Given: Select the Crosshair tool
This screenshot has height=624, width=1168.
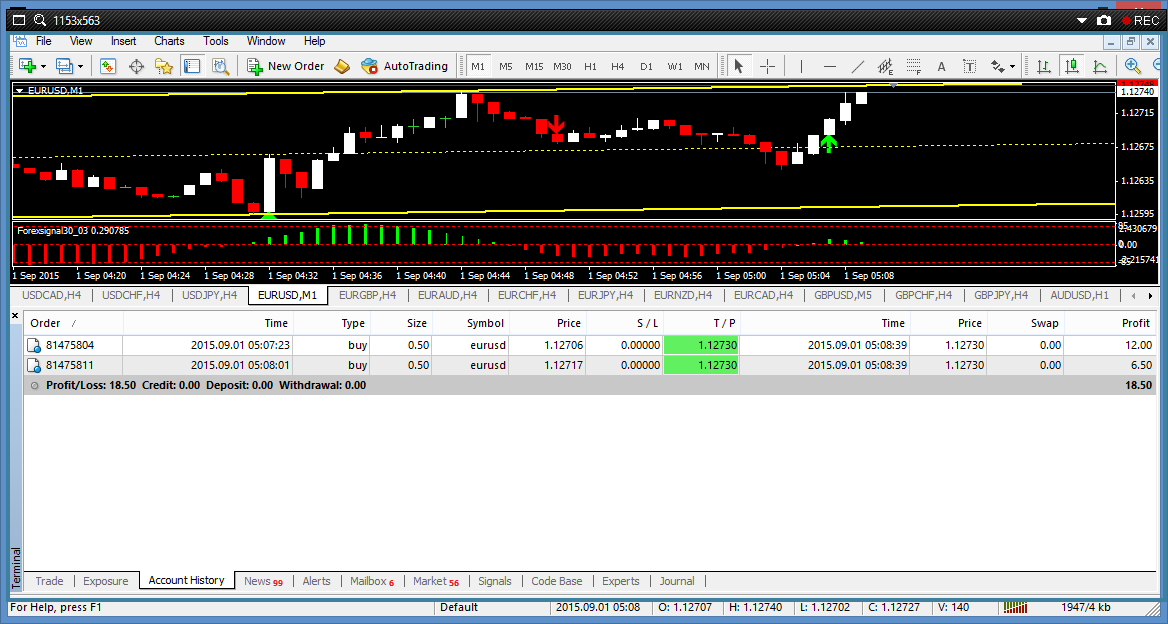Looking at the screenshot, I should [767, 66].
